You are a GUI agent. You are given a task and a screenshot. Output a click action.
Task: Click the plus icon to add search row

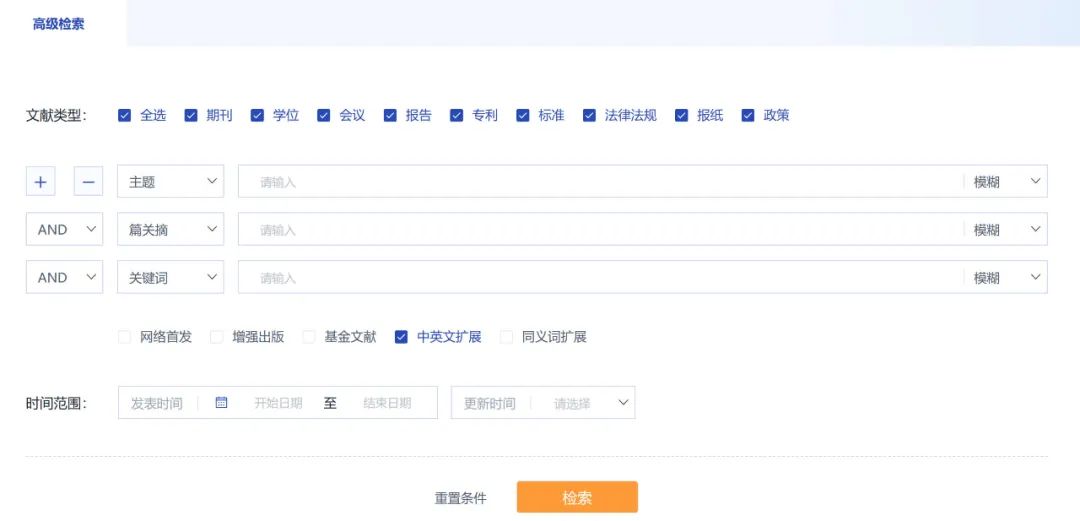click(40, 182)
